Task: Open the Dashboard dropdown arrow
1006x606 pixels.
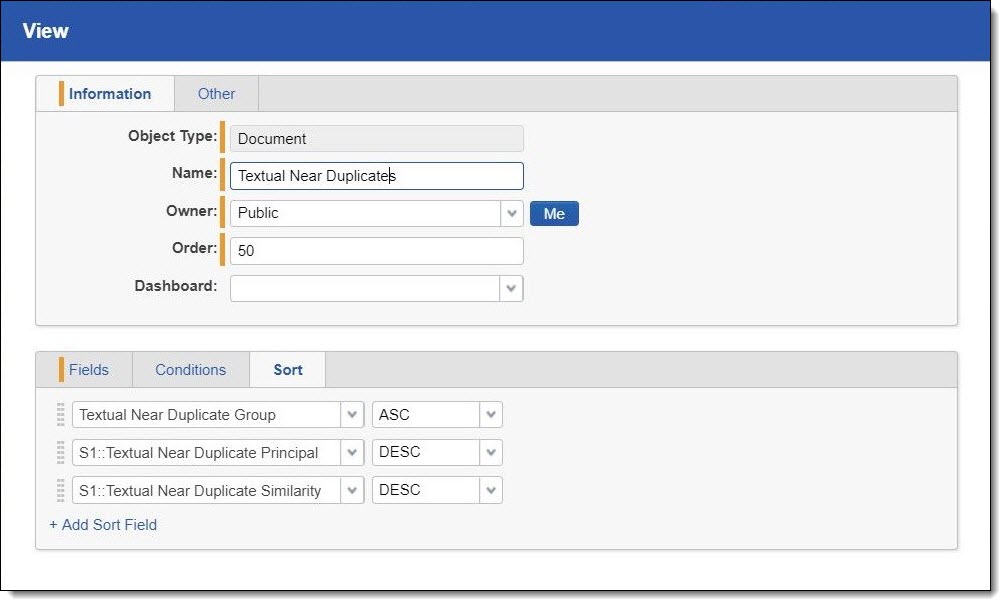Action: point(512,288)
